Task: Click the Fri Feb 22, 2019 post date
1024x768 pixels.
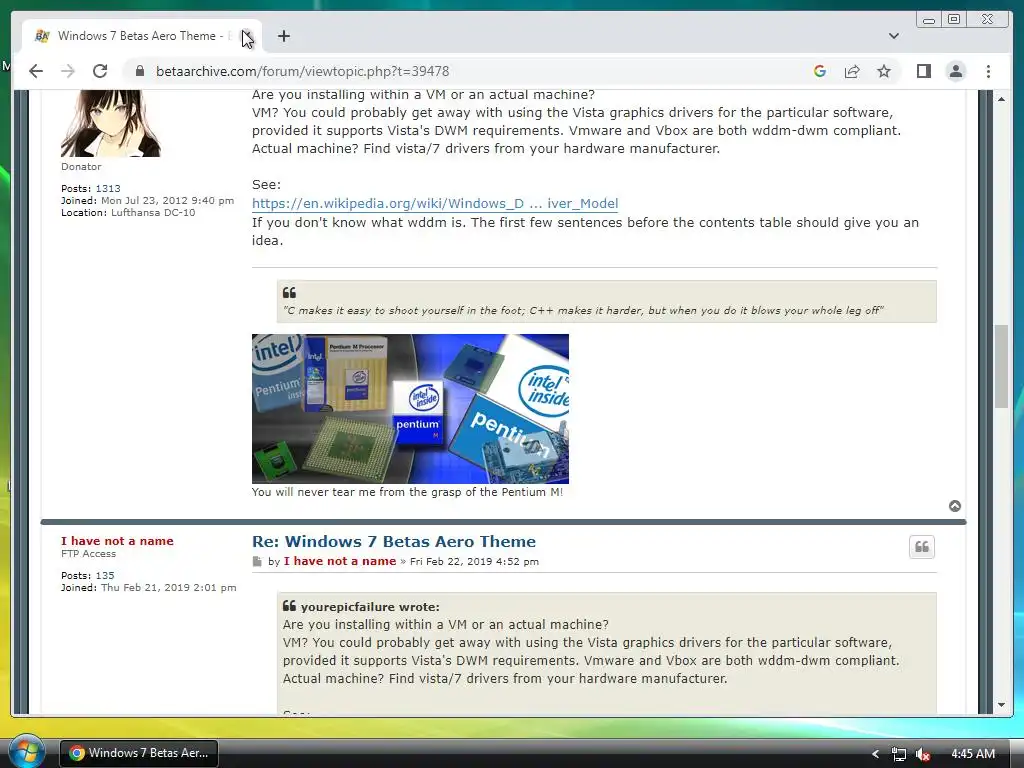Action: click(474, 562)
